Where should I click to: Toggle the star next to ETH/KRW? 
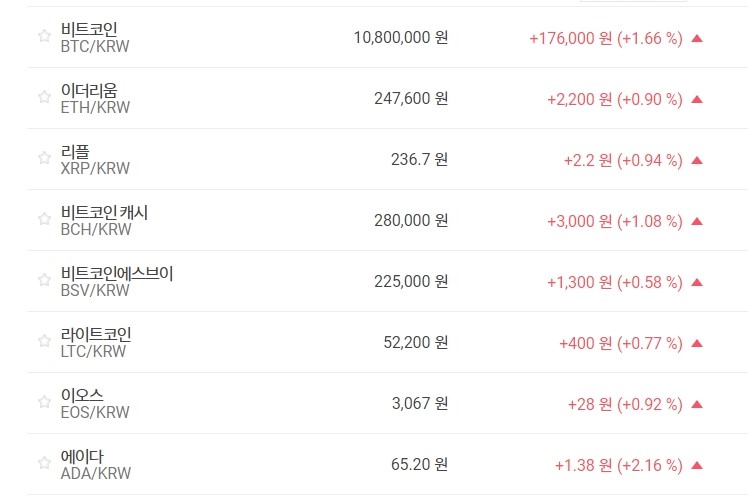pyautogui.click(x=44, y=97)
